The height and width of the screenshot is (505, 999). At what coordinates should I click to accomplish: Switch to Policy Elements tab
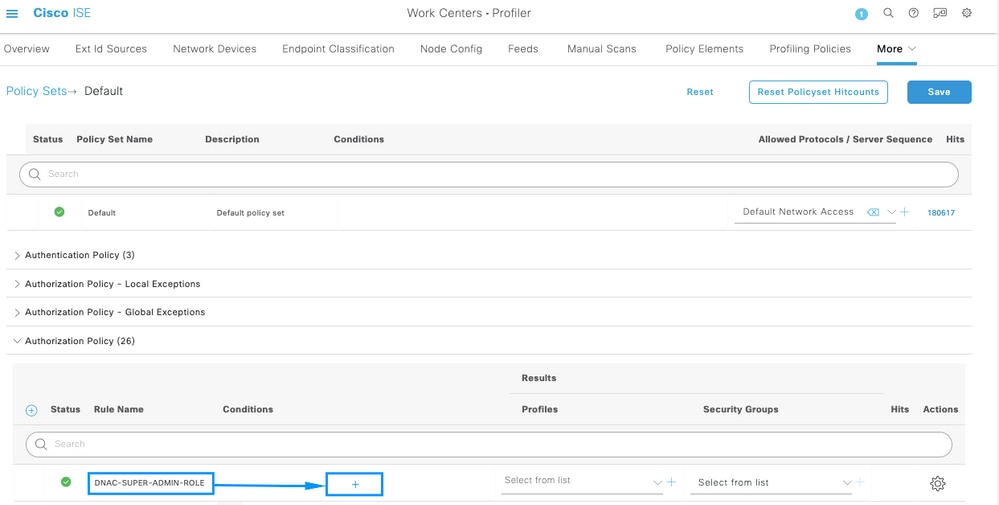(704, 48)
